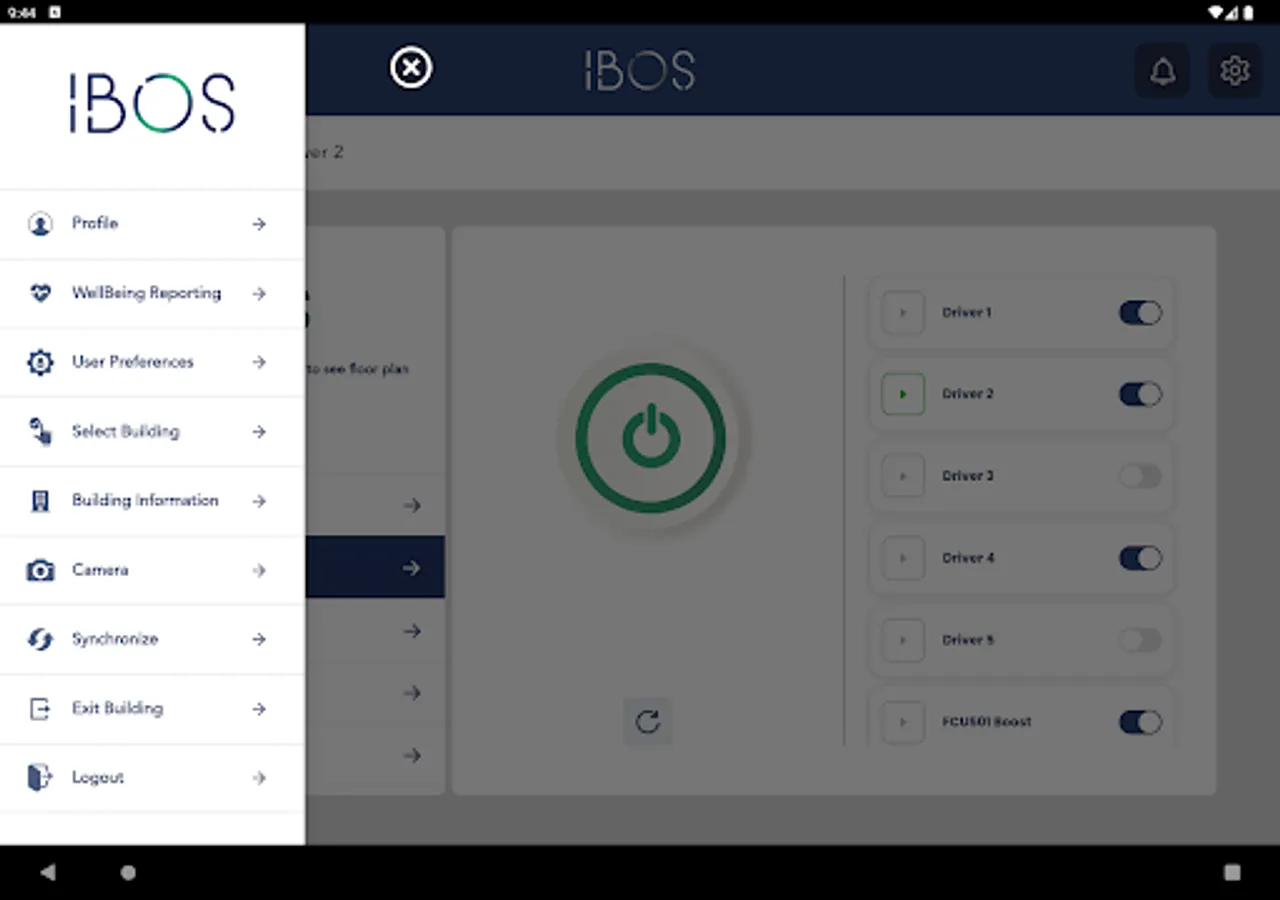Viewport: 1280px width, 900px height.
Task: Toggle Driver 3 switch
Action: [x=1140, y=476]
